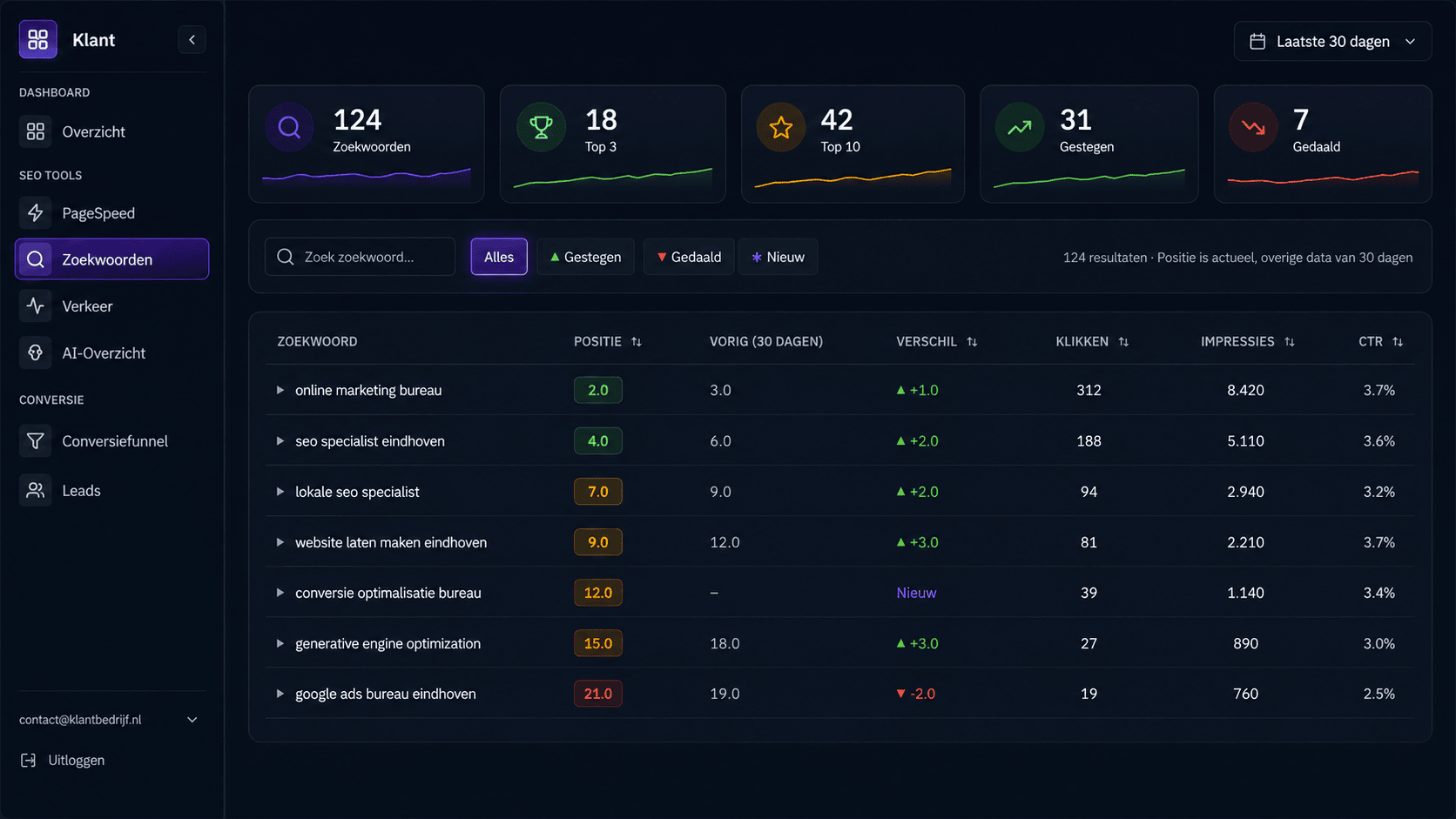Select the Alles filter

click(x=499, y=257)
